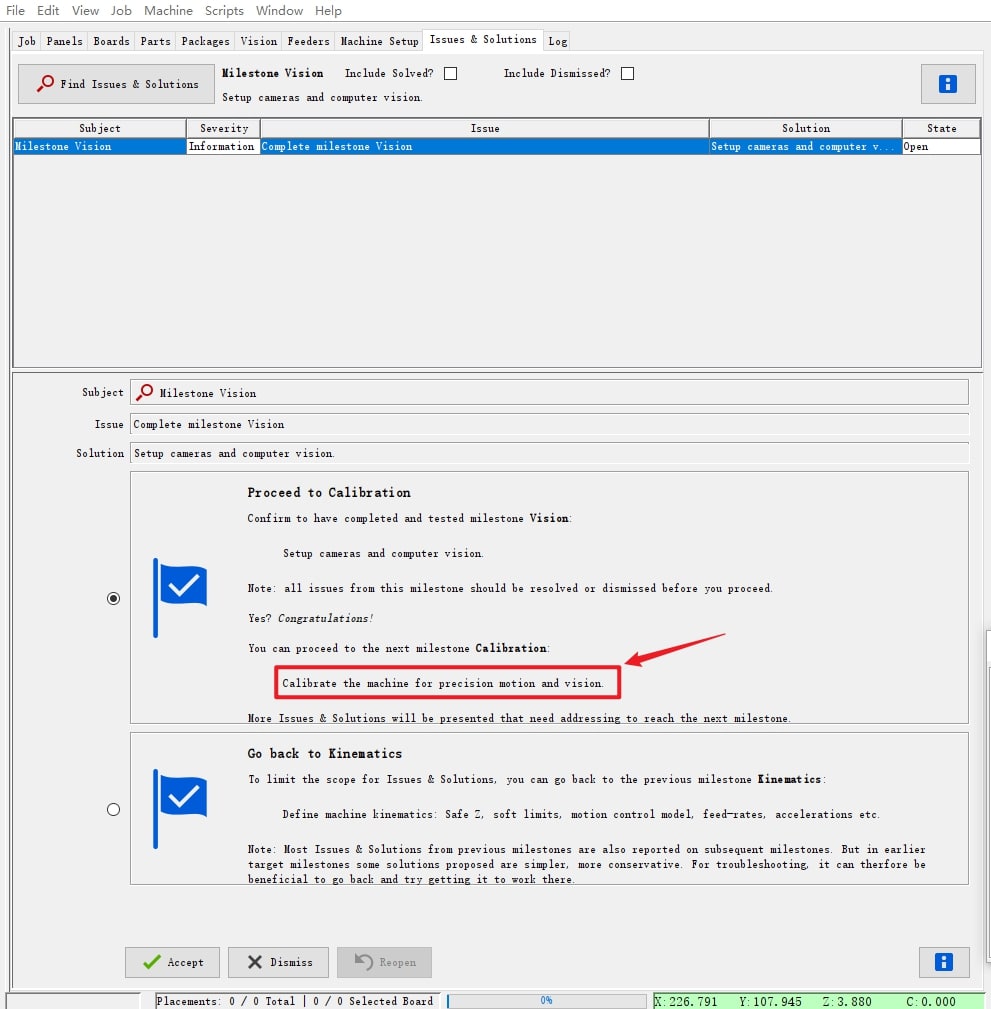
Task: Click the Information severity cell
Action: coord(223,147)
